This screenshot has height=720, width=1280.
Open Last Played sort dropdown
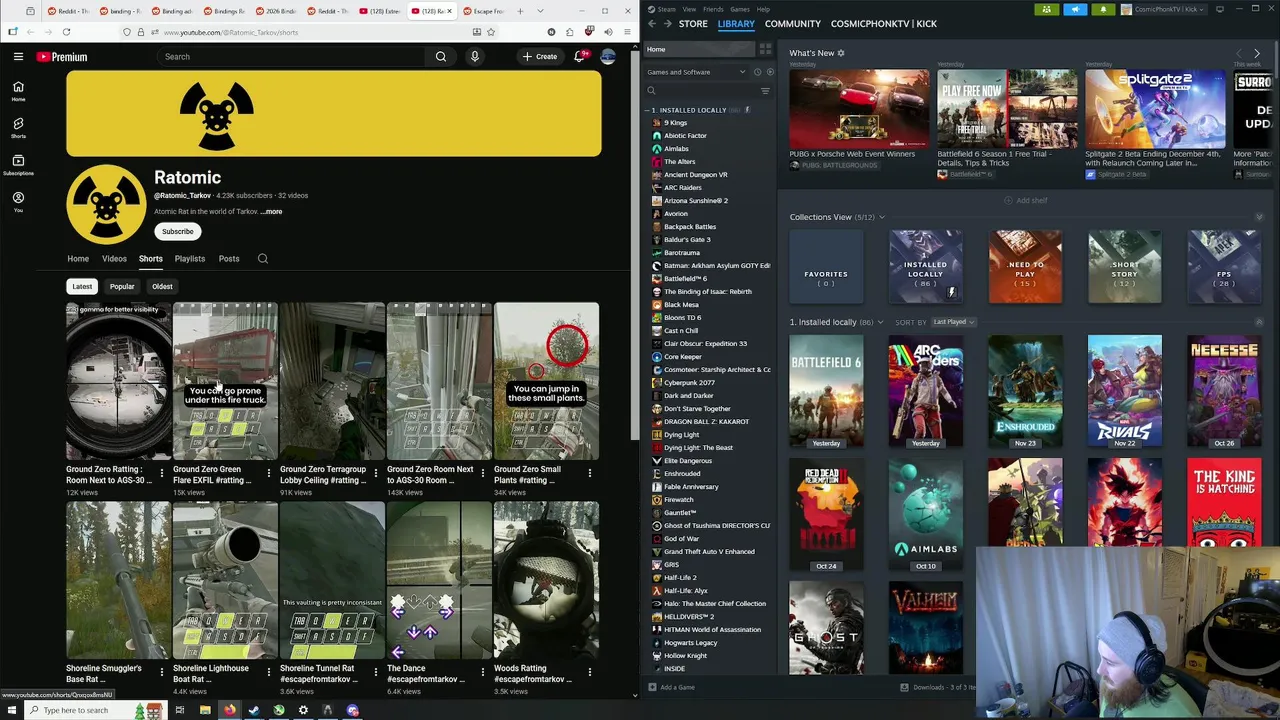(953, 322)
